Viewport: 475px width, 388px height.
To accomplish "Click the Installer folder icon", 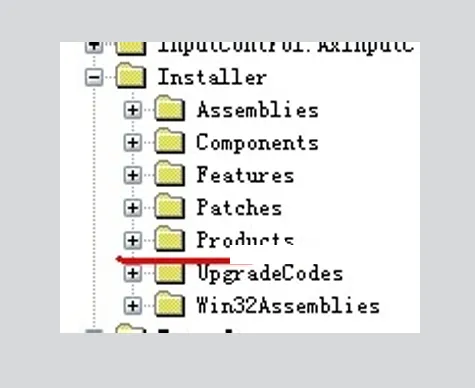I will pos(131,76).
